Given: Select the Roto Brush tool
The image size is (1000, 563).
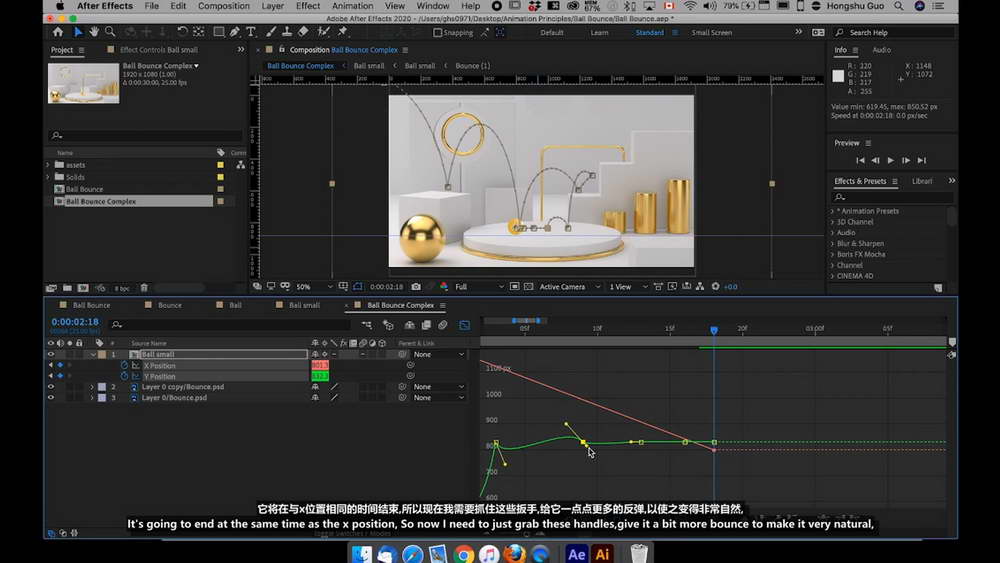Looking at the screenshot, I should coord(324,32).
